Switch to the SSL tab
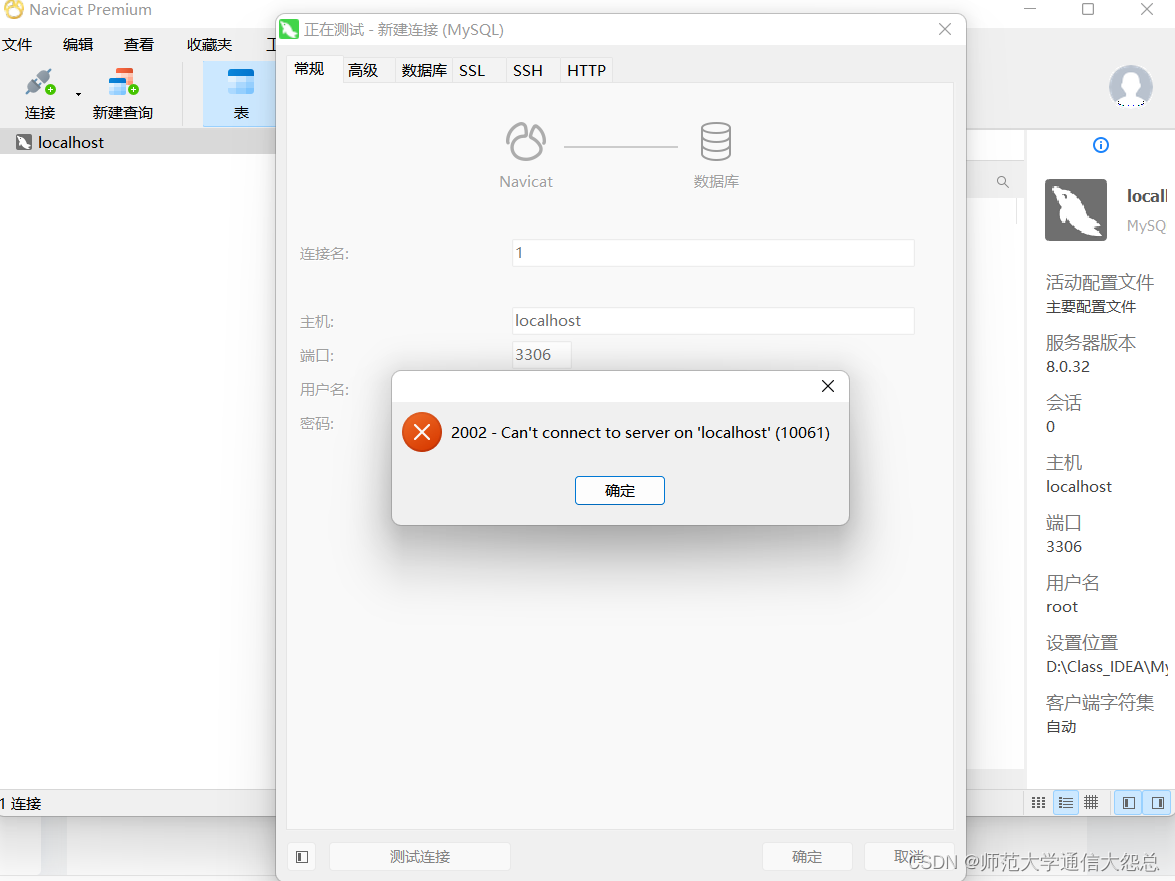This screenshot has width=1175, height=881. point(472,70)
